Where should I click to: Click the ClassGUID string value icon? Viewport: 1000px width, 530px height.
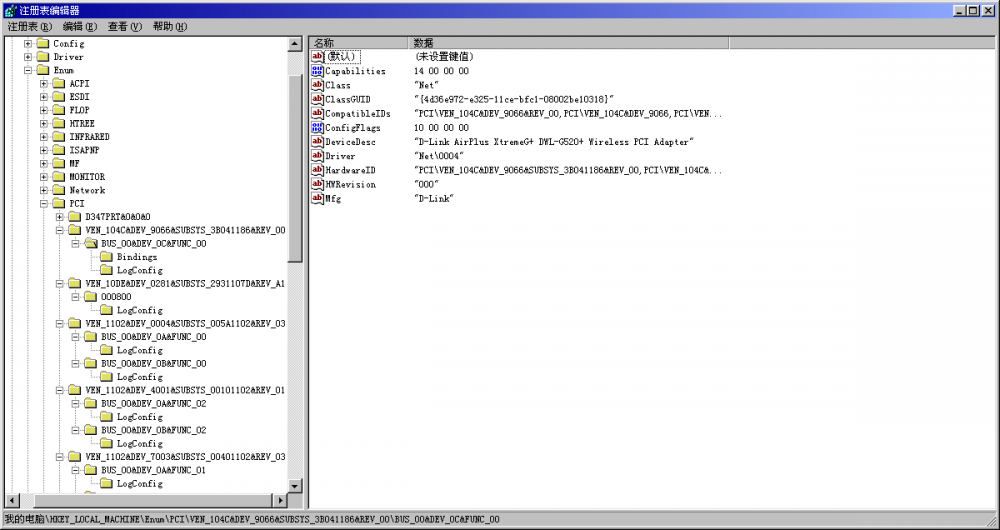tap(318, 100)
